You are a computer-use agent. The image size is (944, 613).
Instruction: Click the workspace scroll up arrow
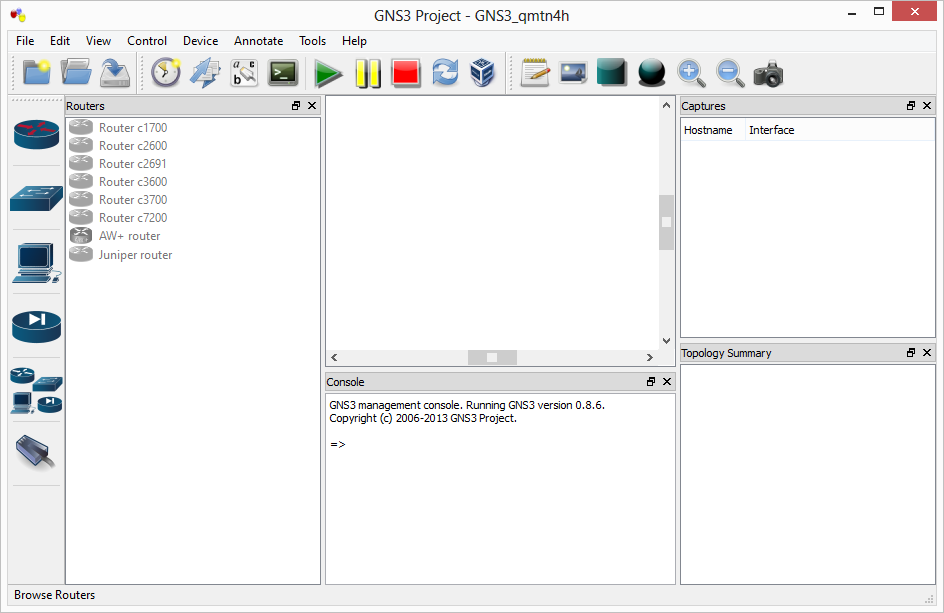tap(666, 105)
